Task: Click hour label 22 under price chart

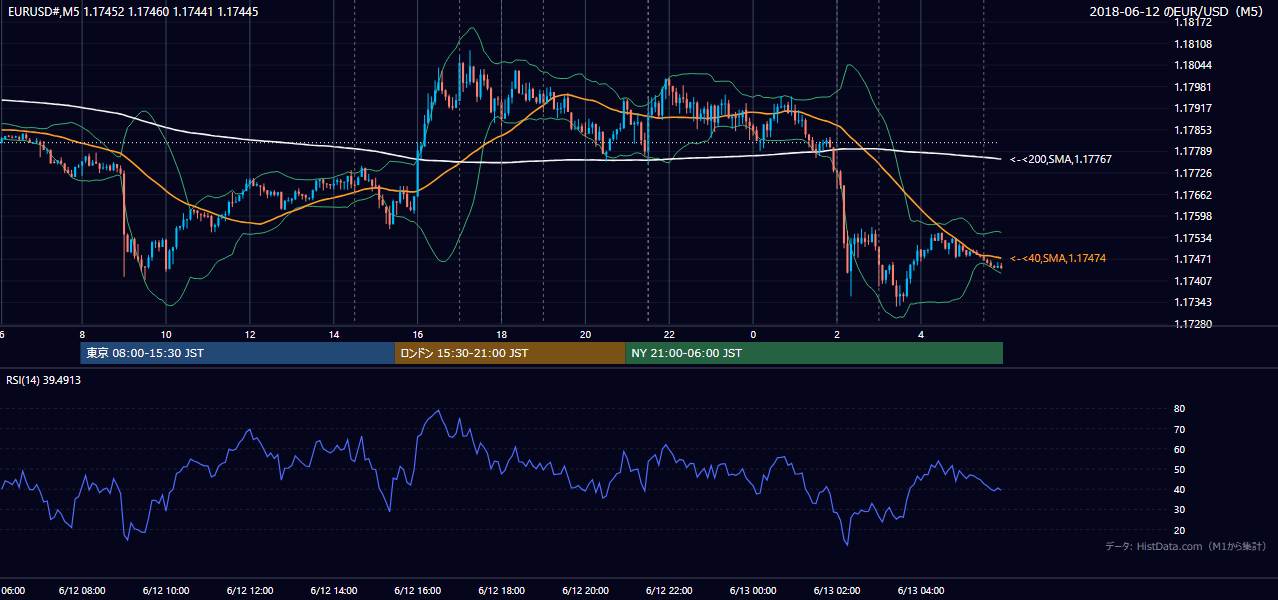Action: pyautogui.click(x=670, y=334)
